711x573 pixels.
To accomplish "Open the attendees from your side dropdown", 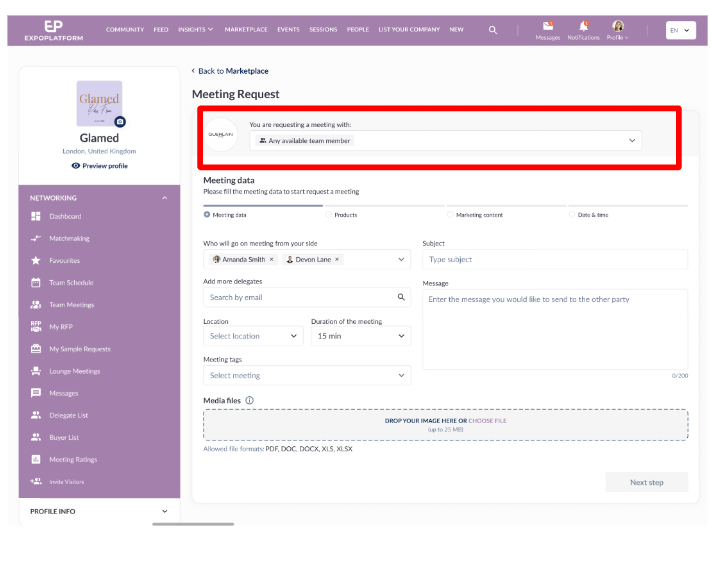I will coord(307,259).
